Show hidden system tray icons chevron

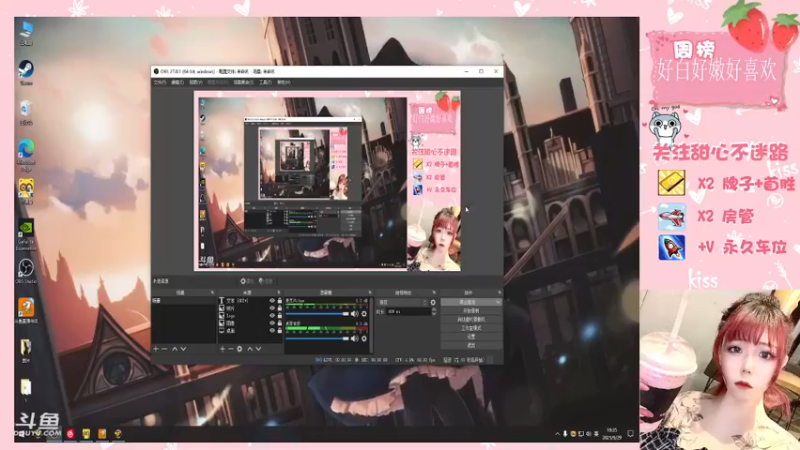coord(557,434)
